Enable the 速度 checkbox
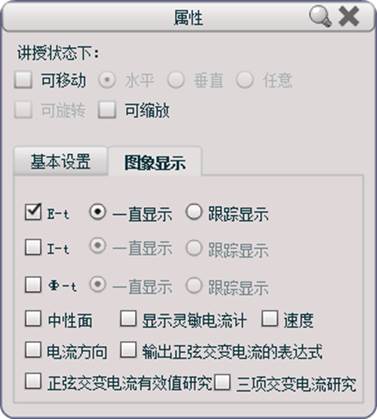This screenshot has height=419, width=377. pyautogui.click(x=270, y=319)
